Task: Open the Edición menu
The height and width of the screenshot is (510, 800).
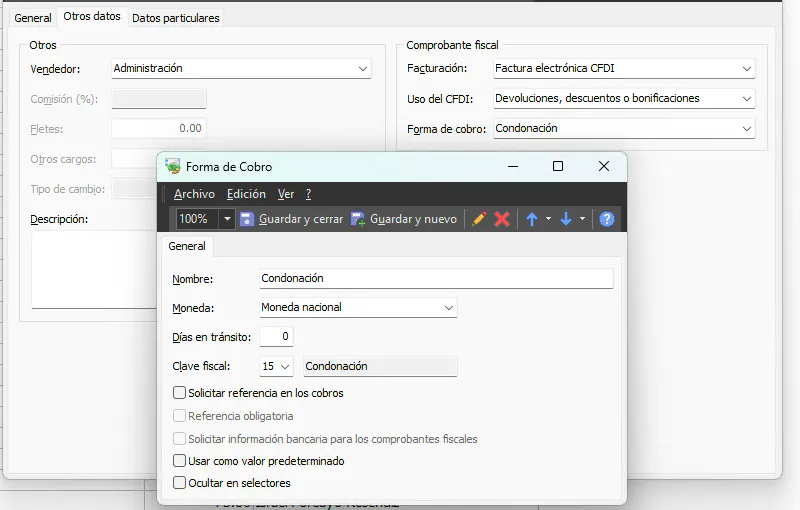Action: (x=246, y=194)
